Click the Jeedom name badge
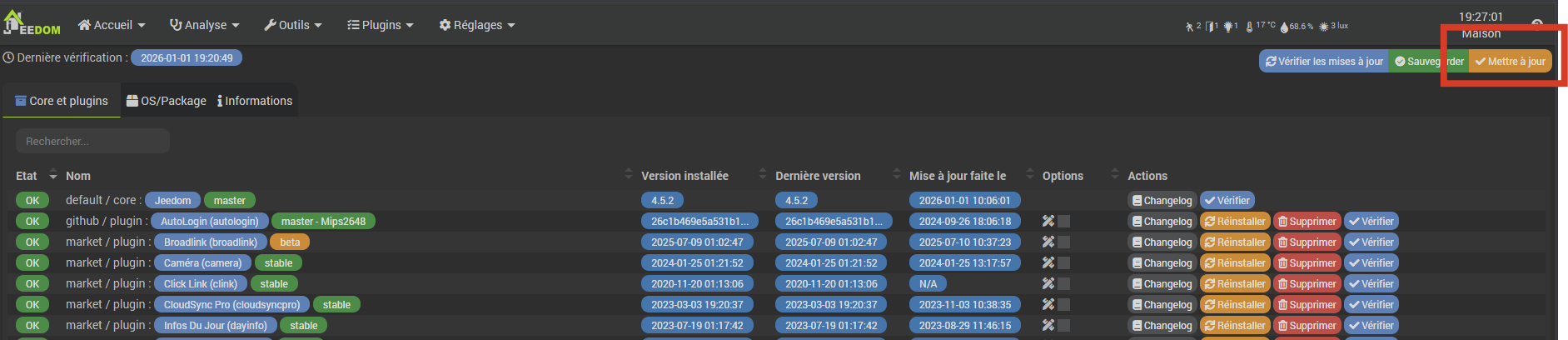 pos(172,201)
